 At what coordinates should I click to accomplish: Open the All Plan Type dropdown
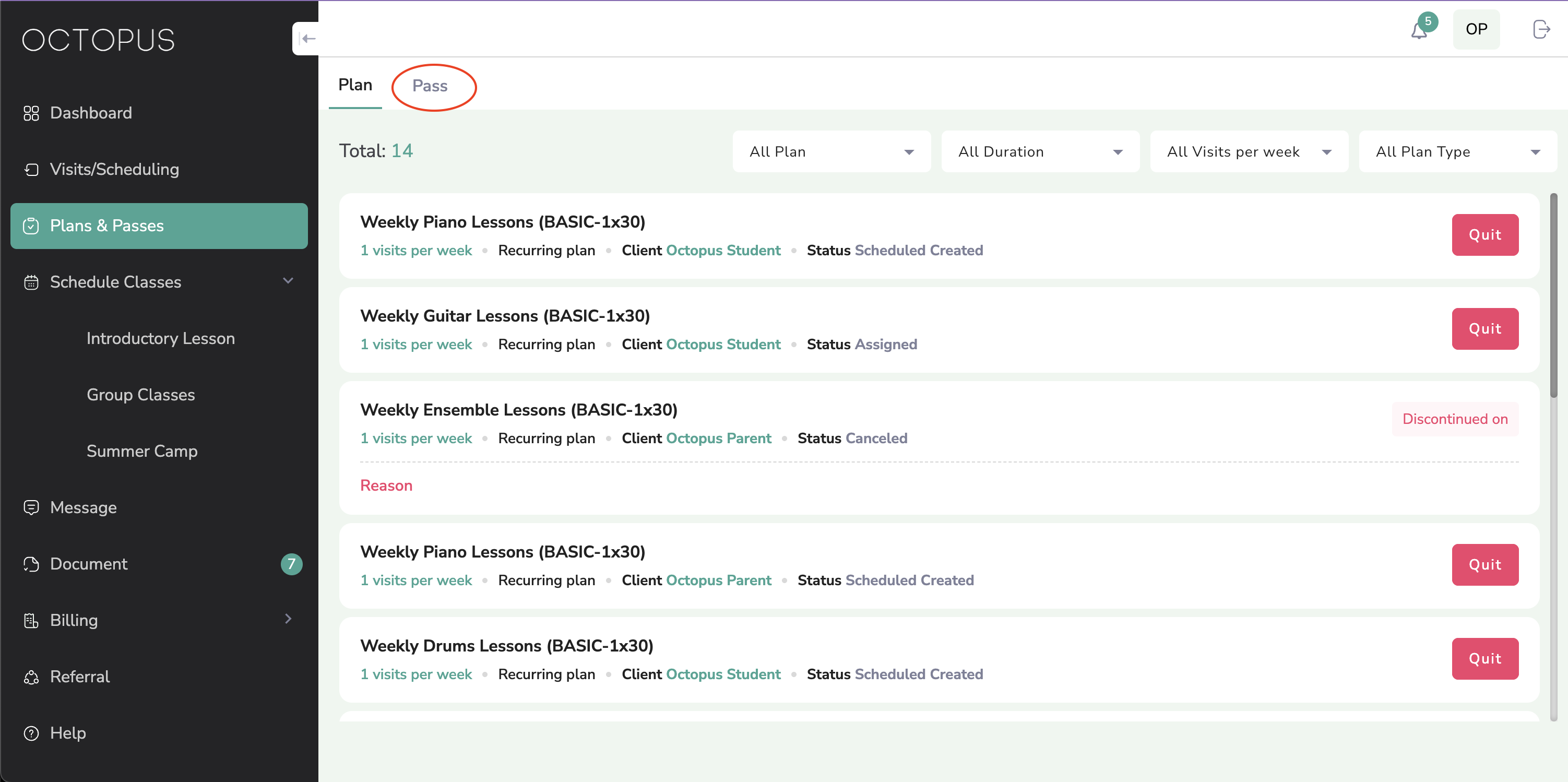[x=1457, y=151]
